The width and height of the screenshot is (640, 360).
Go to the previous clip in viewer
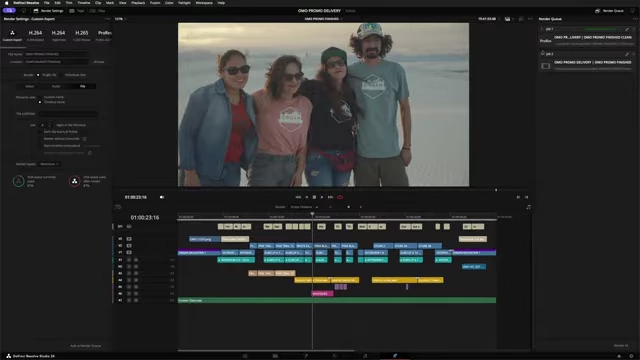[x=518, y=197]
